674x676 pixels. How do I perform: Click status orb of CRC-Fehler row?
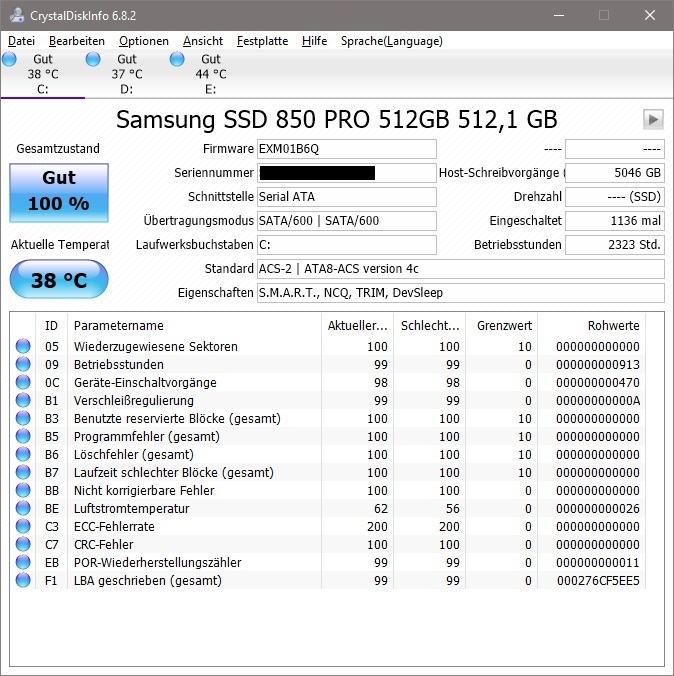click(x=23, y=545)
